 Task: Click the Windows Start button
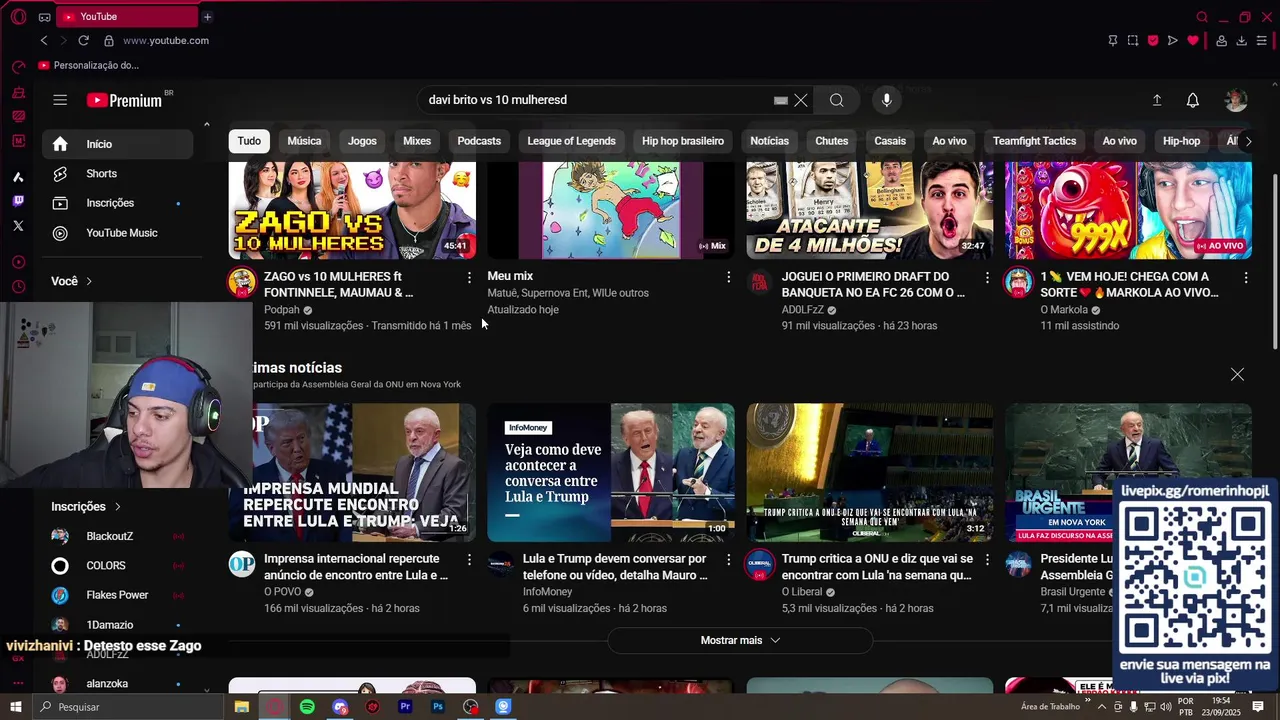16,707
